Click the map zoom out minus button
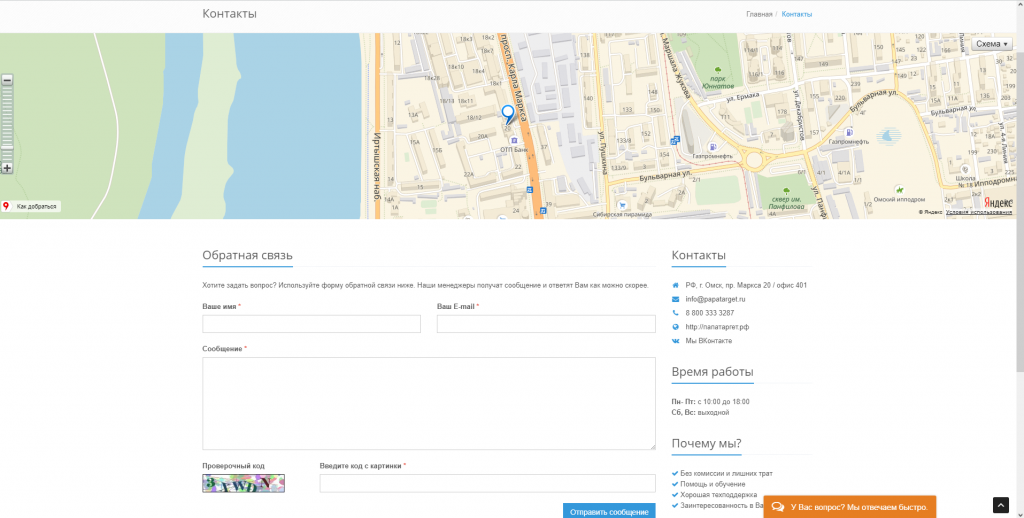 point(7,80)
